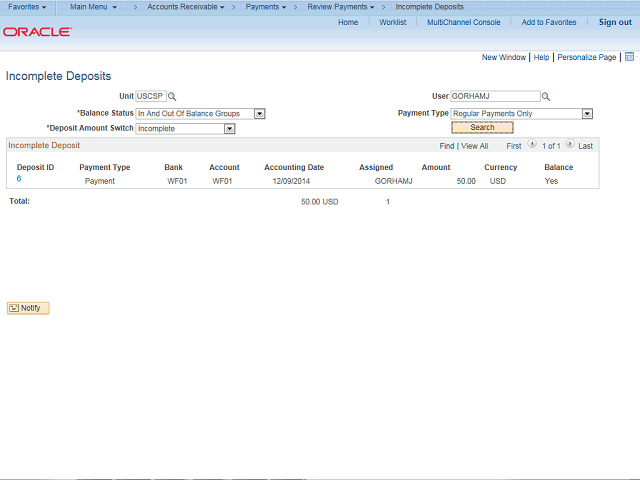Image resolution: width=640 pixels, height=480 pixels.
Task: Click the 1 of 1 row counter
Action: [x=551, y=146]
